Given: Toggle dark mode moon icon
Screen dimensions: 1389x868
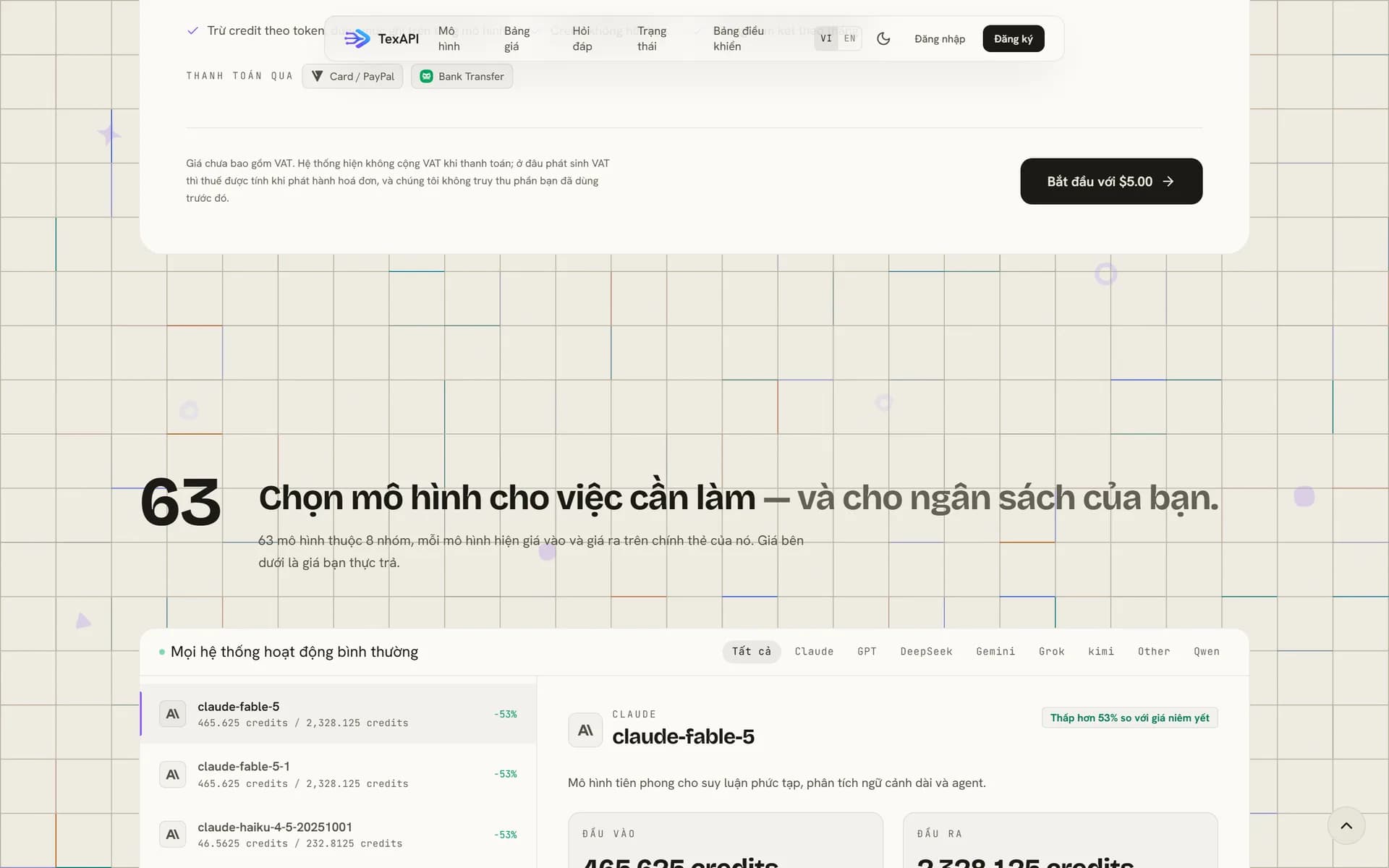Looking at the screenshot, I should coord(883,39).
